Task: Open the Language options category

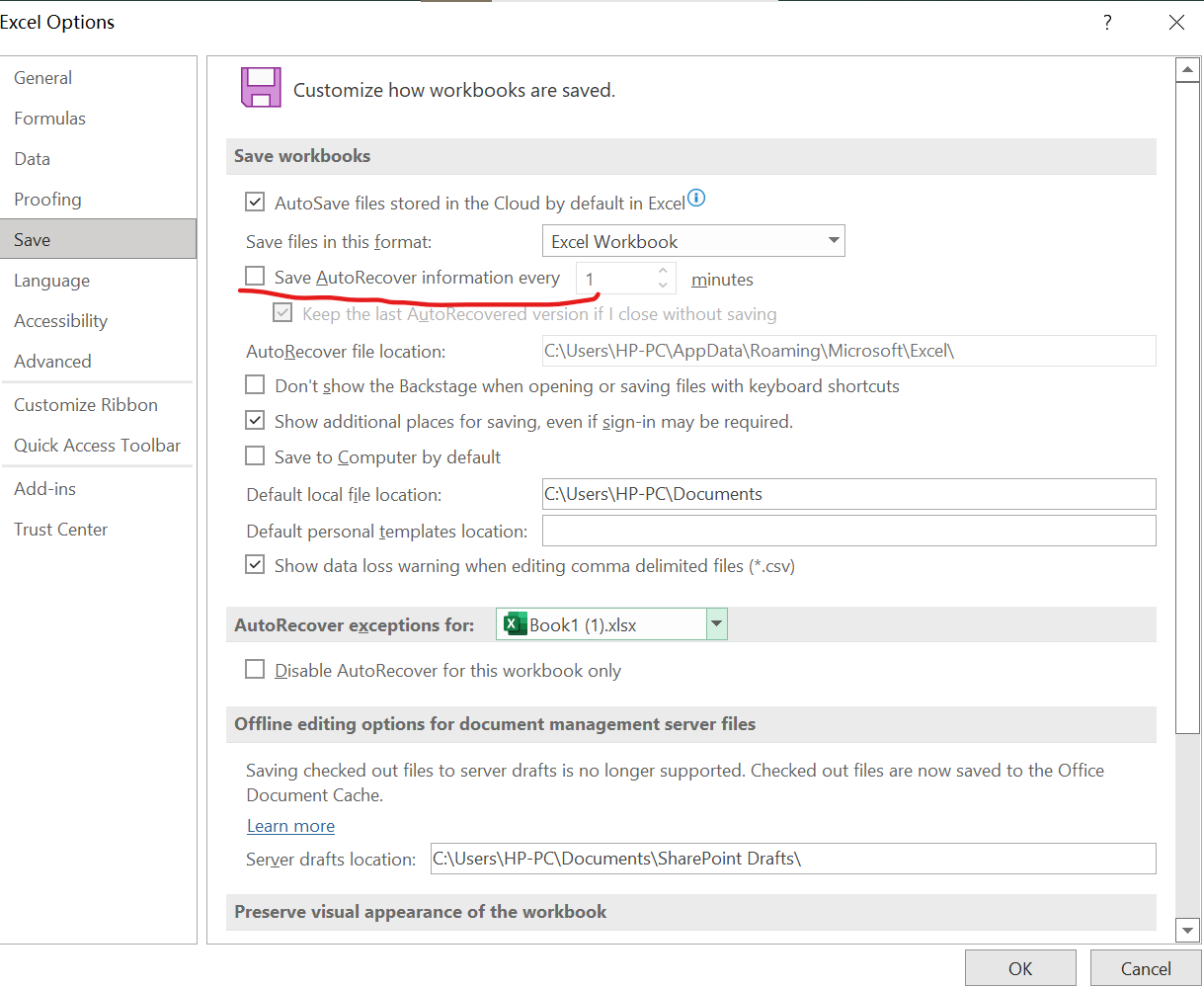Action: coord(98,281)
